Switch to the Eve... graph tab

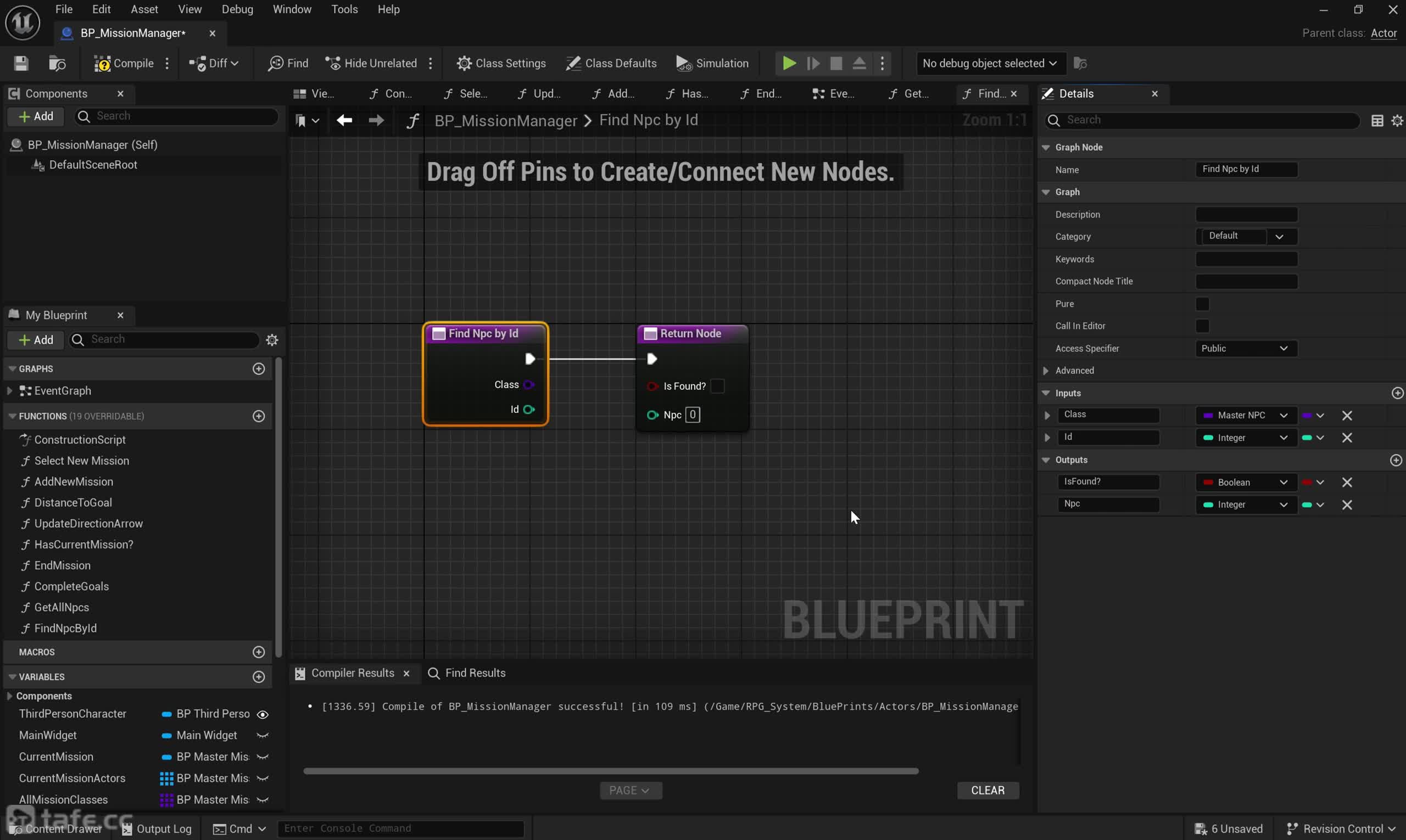(x=834, y=94)
